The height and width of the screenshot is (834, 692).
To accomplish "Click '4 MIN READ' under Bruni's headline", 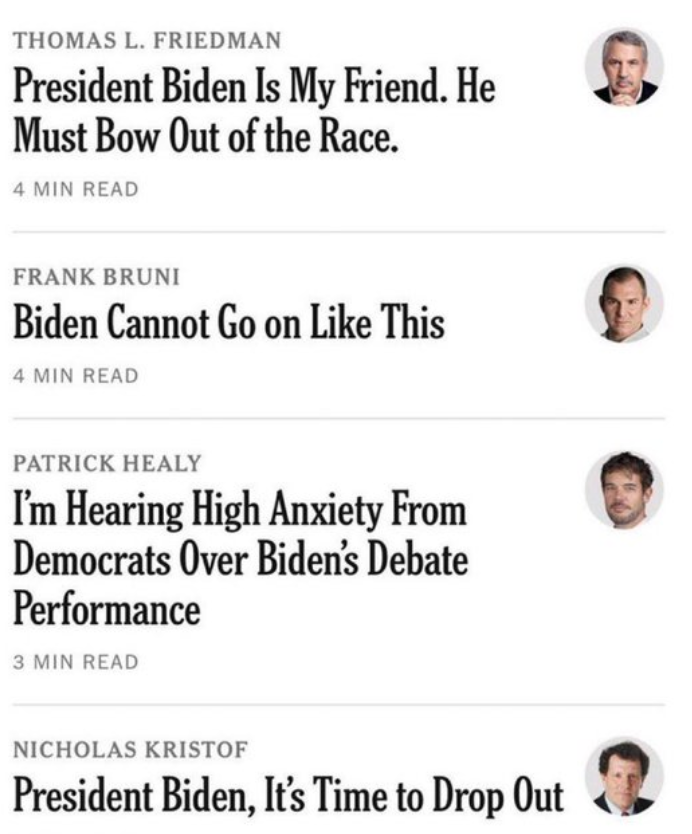I will tap(76, 376).
